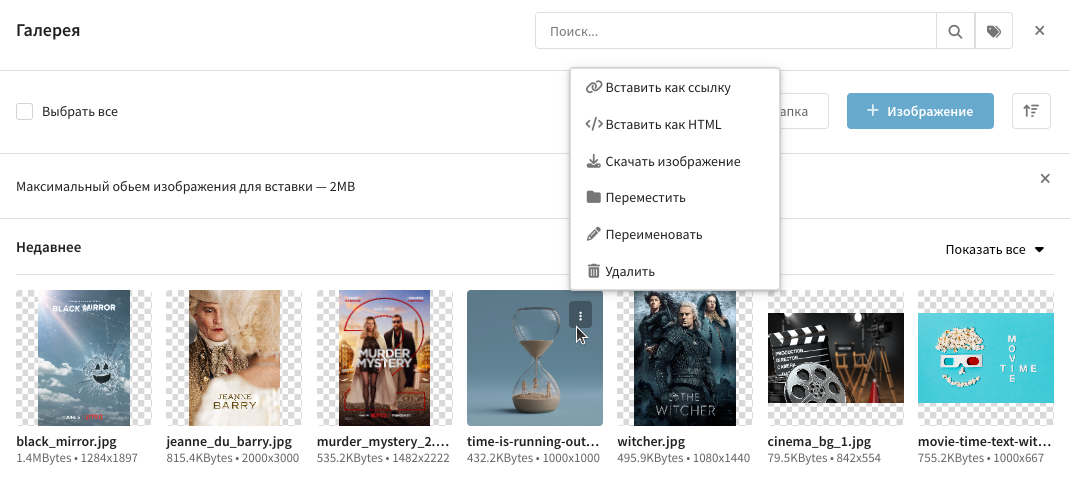Open the tags filter icon
The height and width of the screenshot is (485, 1070).
point(994,31)
